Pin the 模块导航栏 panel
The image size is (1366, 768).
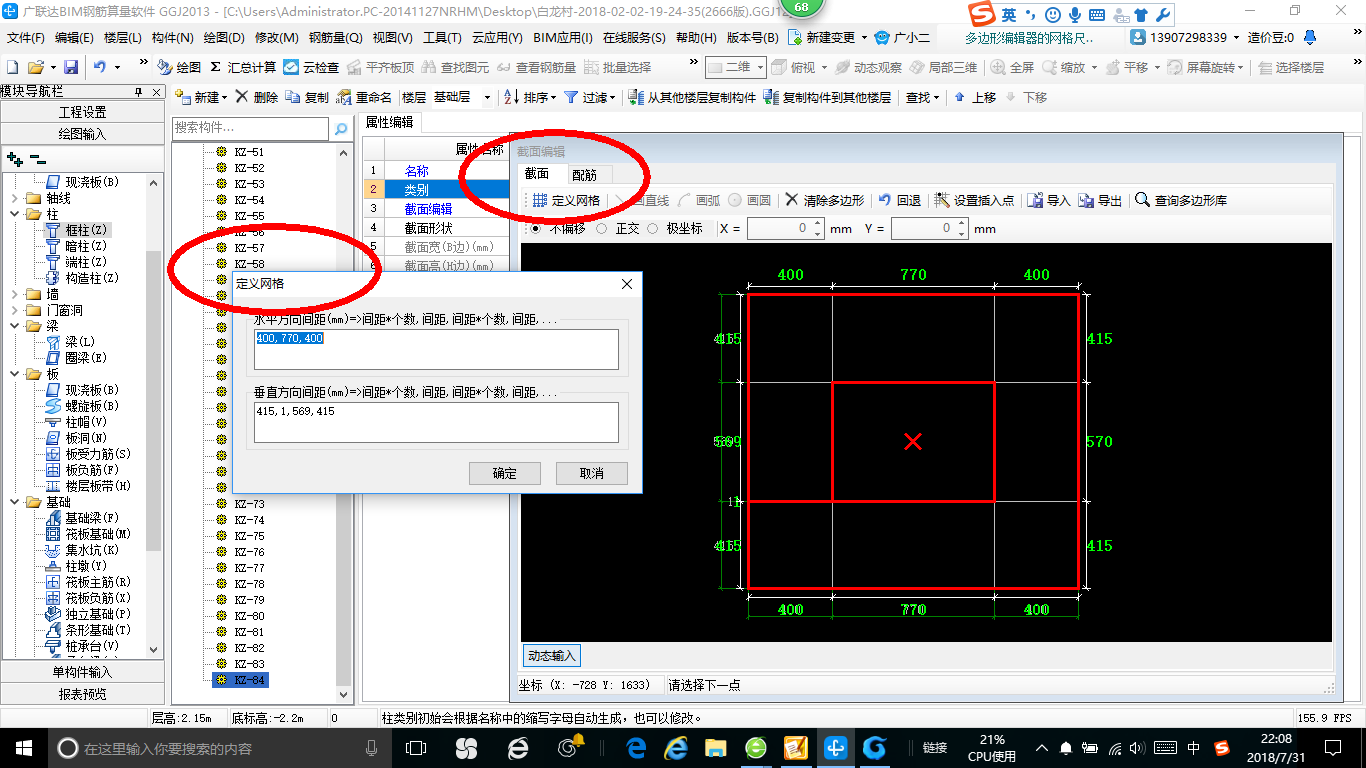click(x=138, y=91)
